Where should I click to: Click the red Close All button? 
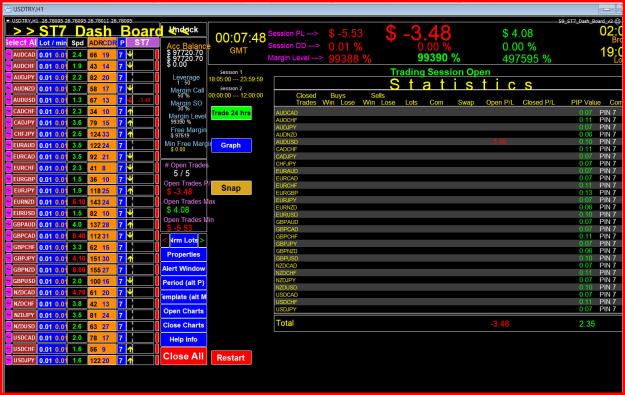click(x=184, y=356)
